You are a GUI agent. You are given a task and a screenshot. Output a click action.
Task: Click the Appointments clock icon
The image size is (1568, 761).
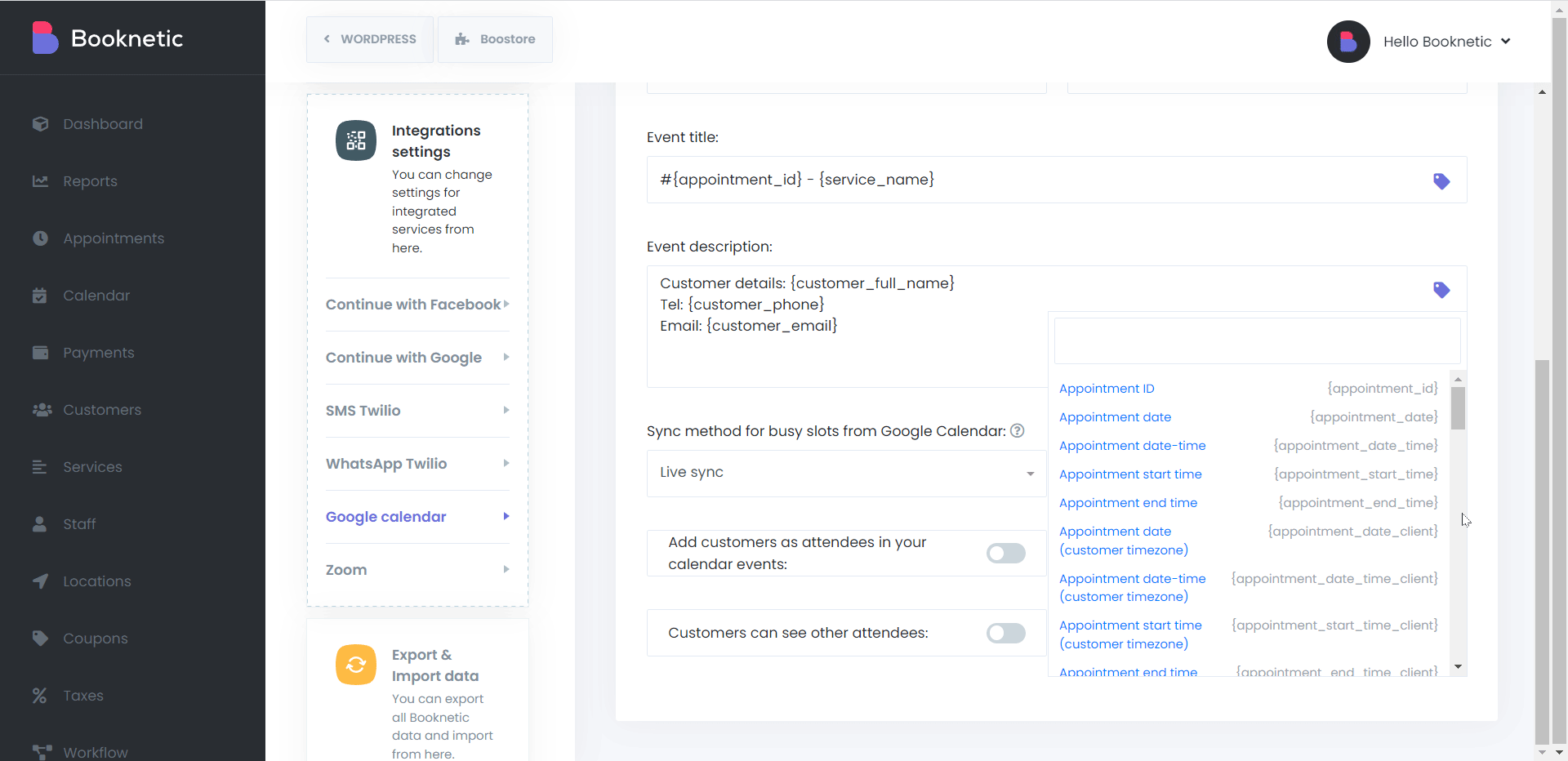pyautogui.click(x=40, y=238)
